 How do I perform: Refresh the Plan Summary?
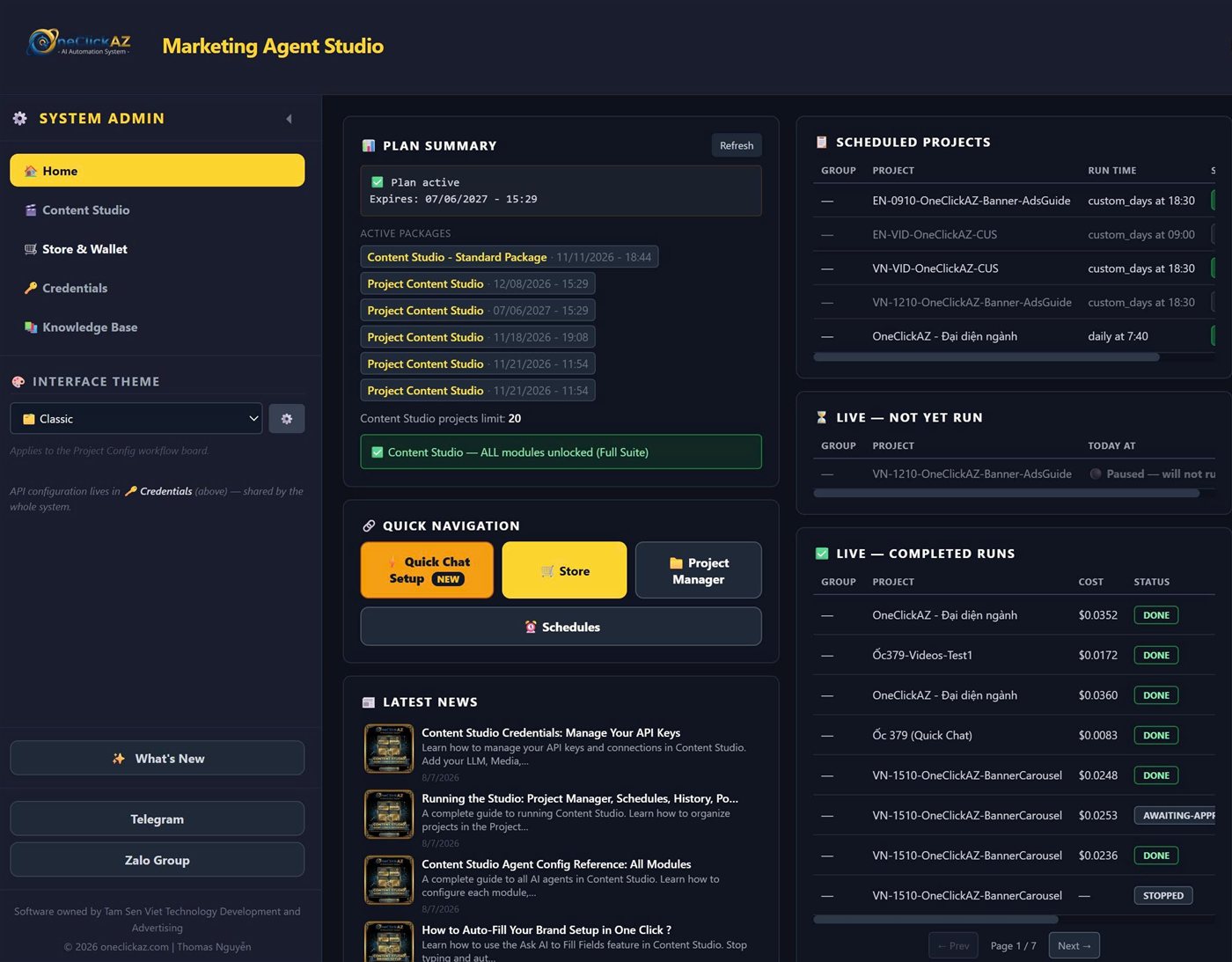[x=737, y=145]
